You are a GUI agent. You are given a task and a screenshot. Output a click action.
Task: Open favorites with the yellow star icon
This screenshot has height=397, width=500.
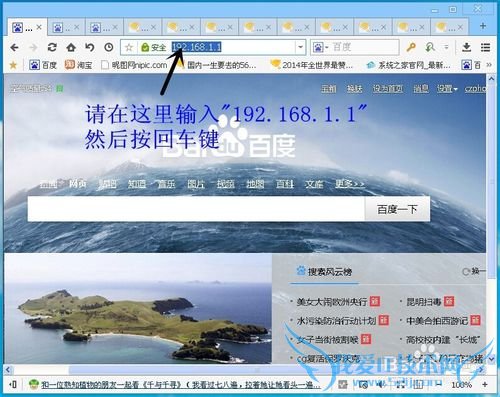pos(13,65)
